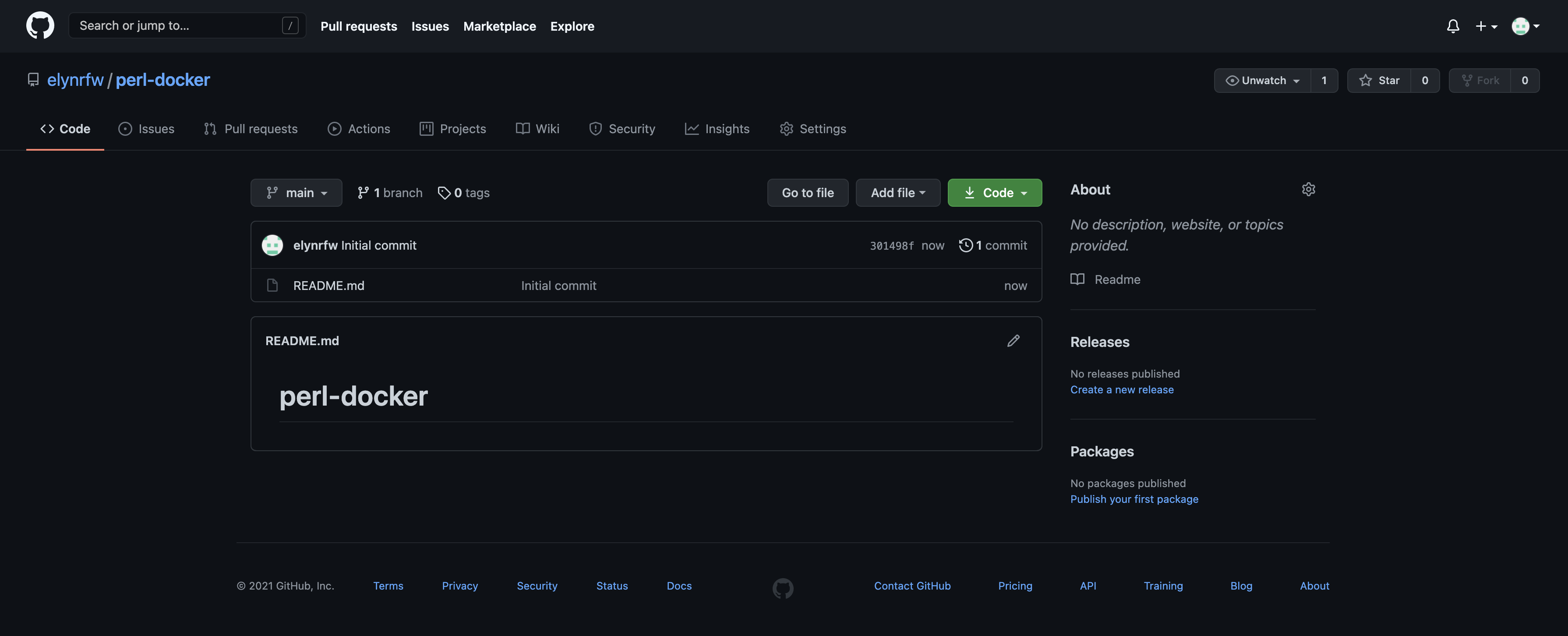Click the footer GitHub mark icon
The image size is (1568, 636).
(783, 588)
